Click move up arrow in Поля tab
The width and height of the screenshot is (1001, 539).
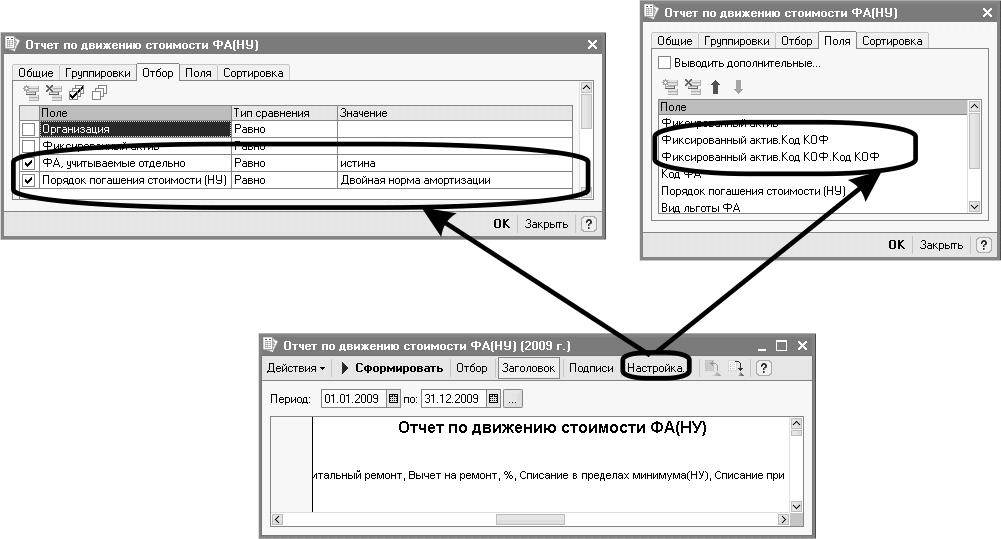[x=715, y=87]
